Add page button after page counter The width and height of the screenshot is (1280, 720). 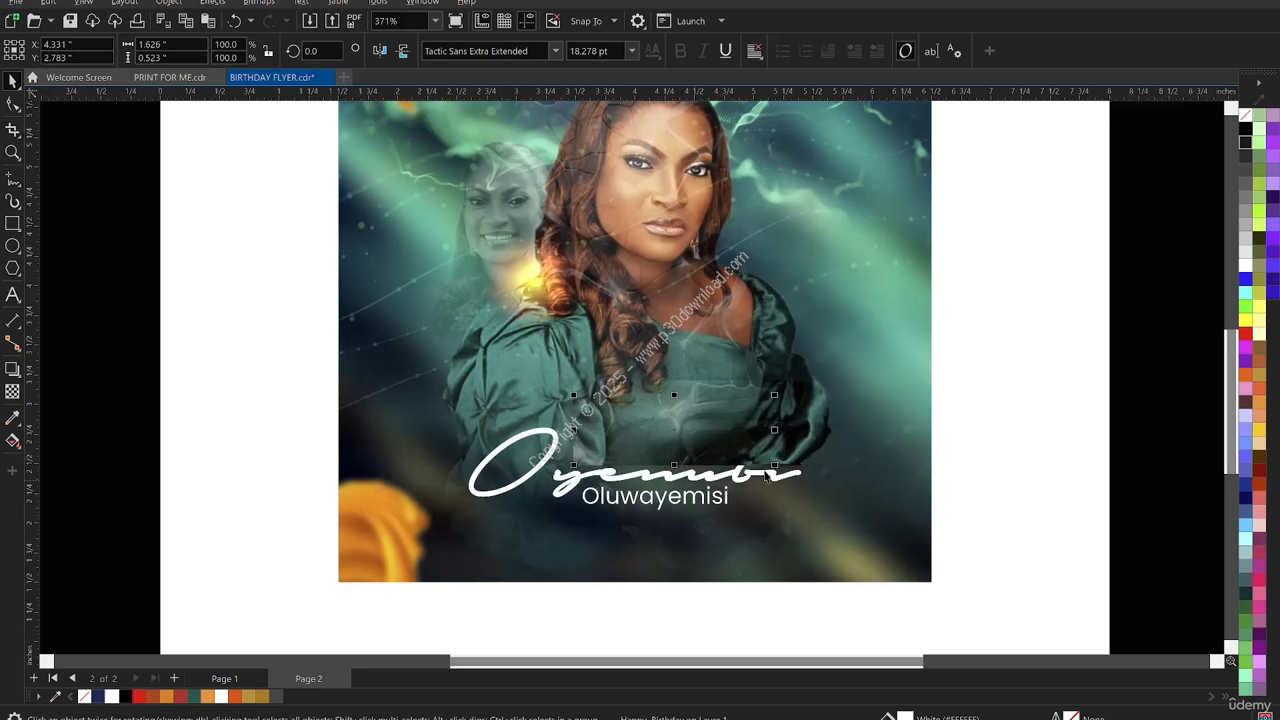click(x=174, y=679)
